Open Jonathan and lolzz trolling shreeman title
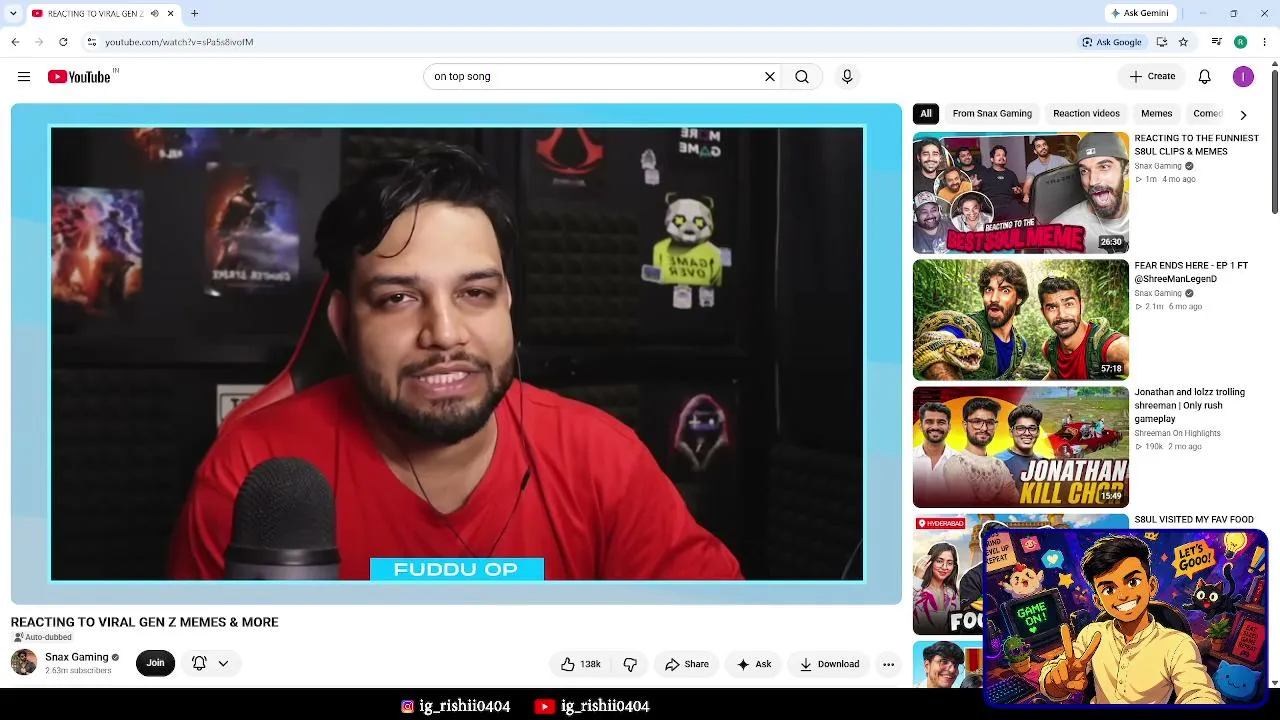This screenshot has width=1280, height=720. [1190, 405]
